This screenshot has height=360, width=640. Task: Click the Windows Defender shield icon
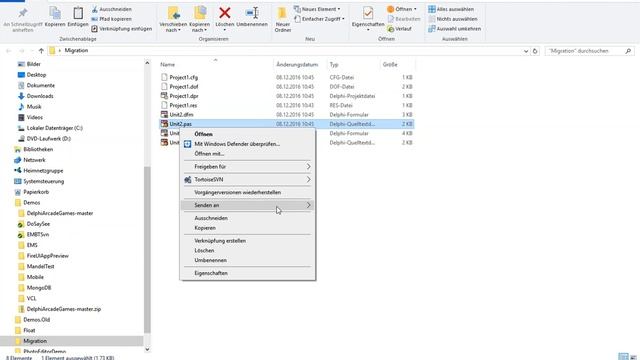coord(187,144)
